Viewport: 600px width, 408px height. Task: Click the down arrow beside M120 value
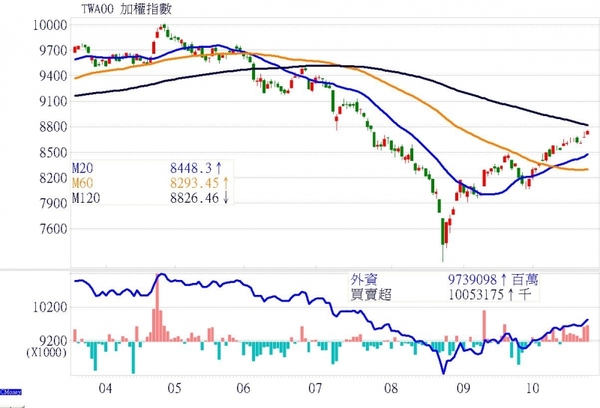coord(225,198)
